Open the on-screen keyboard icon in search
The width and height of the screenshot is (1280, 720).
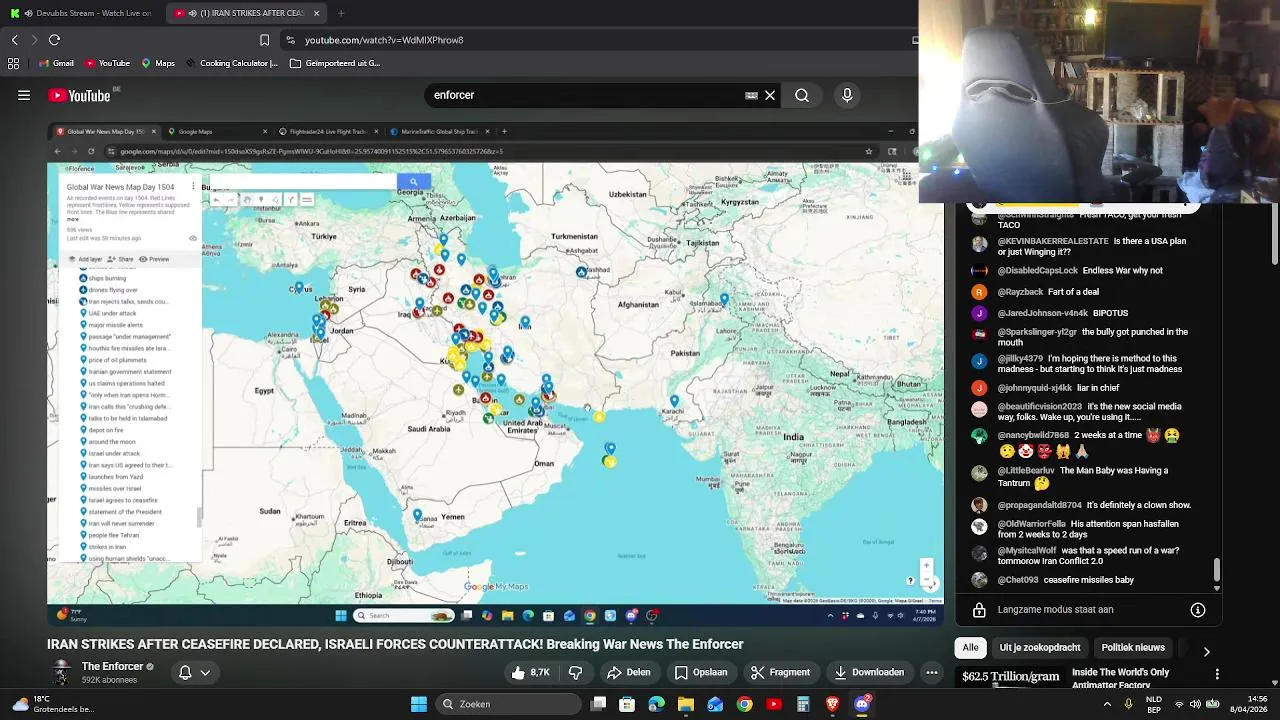pos(751,95)
